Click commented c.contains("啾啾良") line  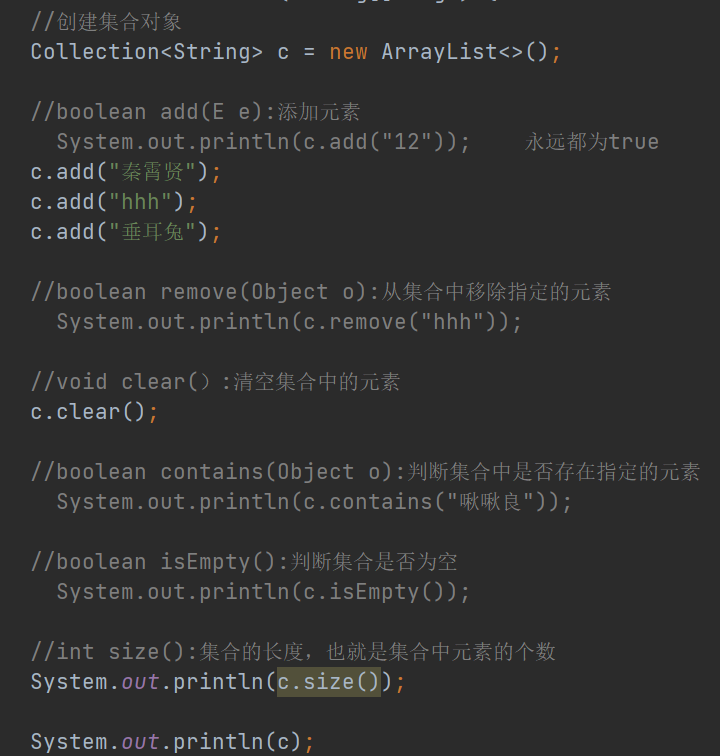(x=314, y=501)
